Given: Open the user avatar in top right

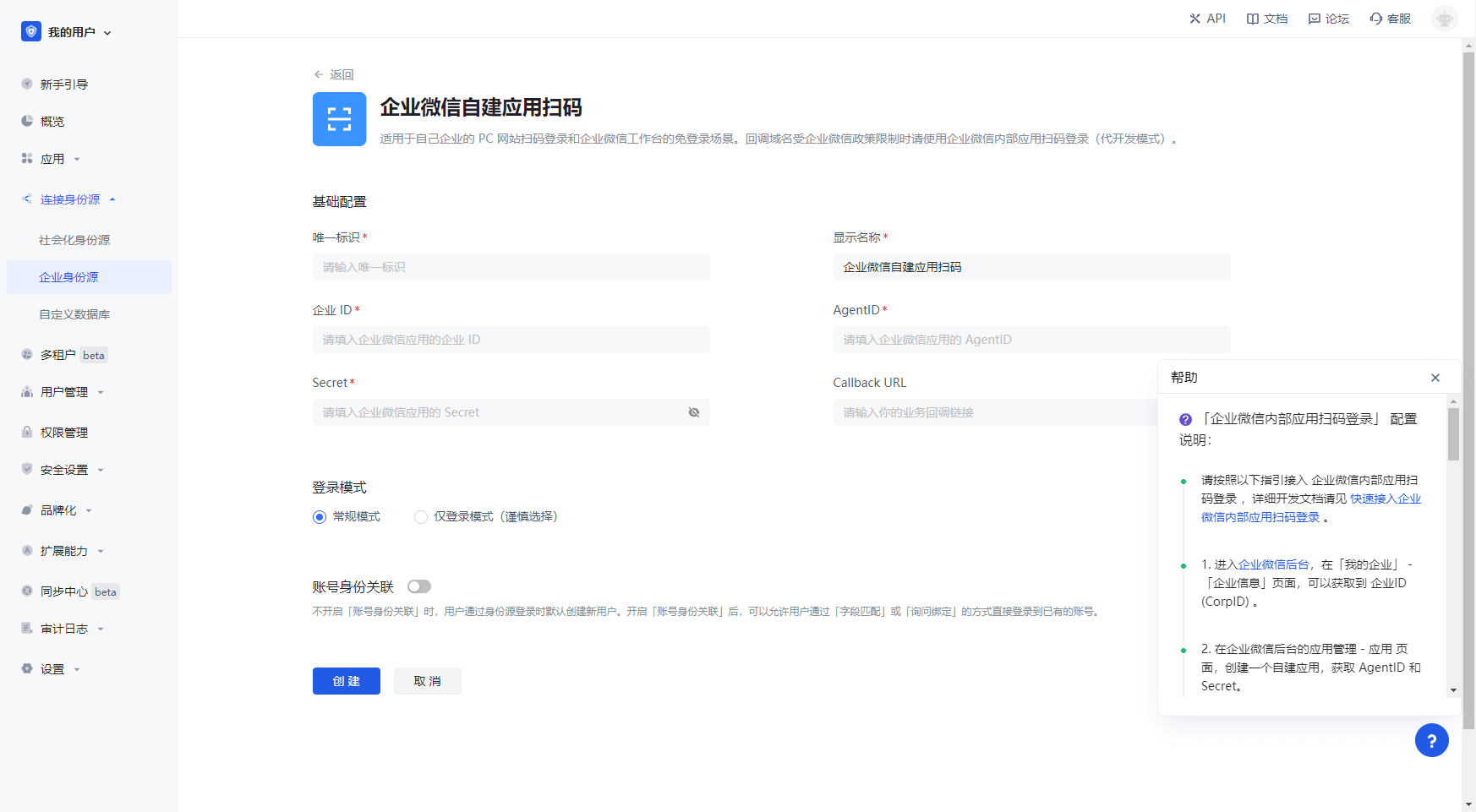Looking at the screenshot, I should click(x=1444, y=19).
